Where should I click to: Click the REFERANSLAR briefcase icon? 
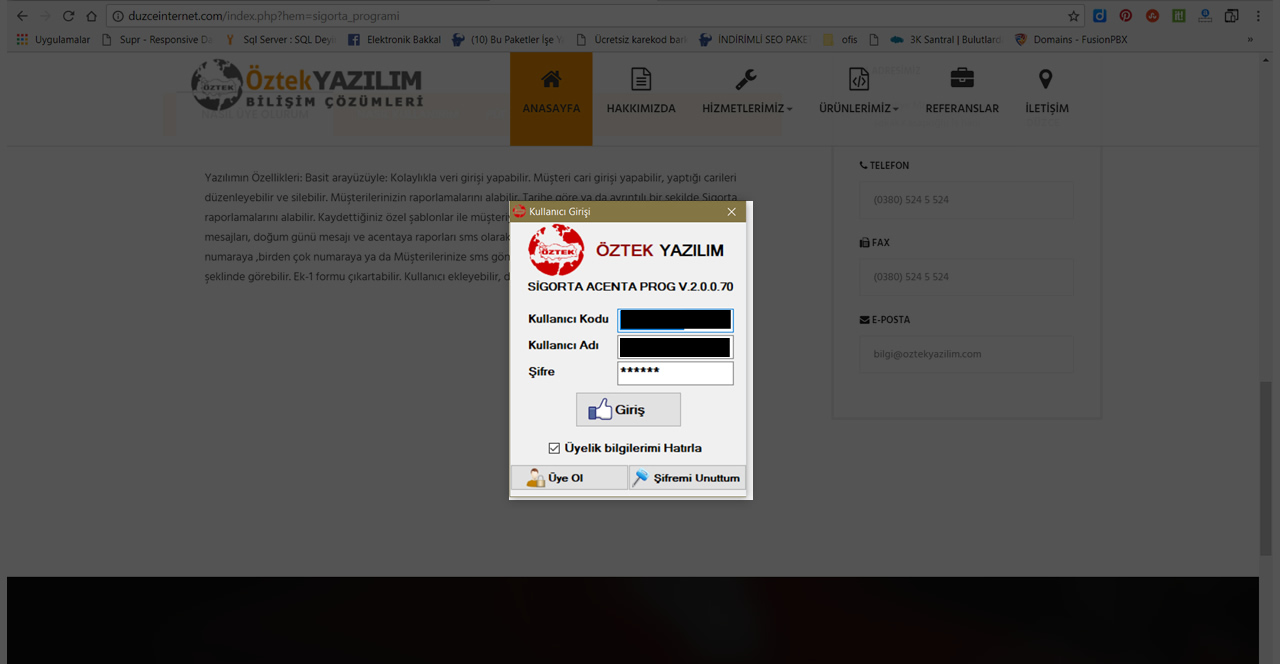(962, 79)
